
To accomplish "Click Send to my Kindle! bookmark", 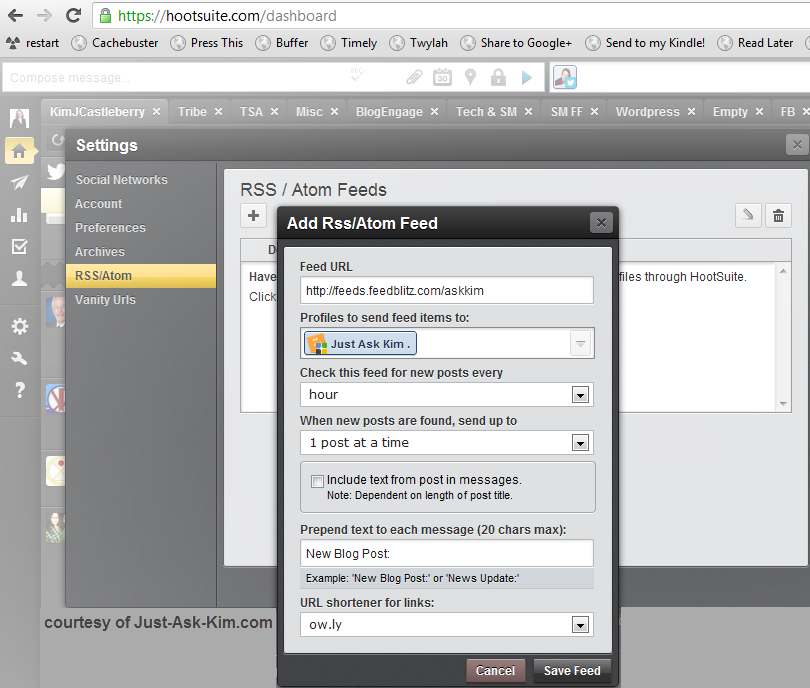I will click(x=645, y=43).
